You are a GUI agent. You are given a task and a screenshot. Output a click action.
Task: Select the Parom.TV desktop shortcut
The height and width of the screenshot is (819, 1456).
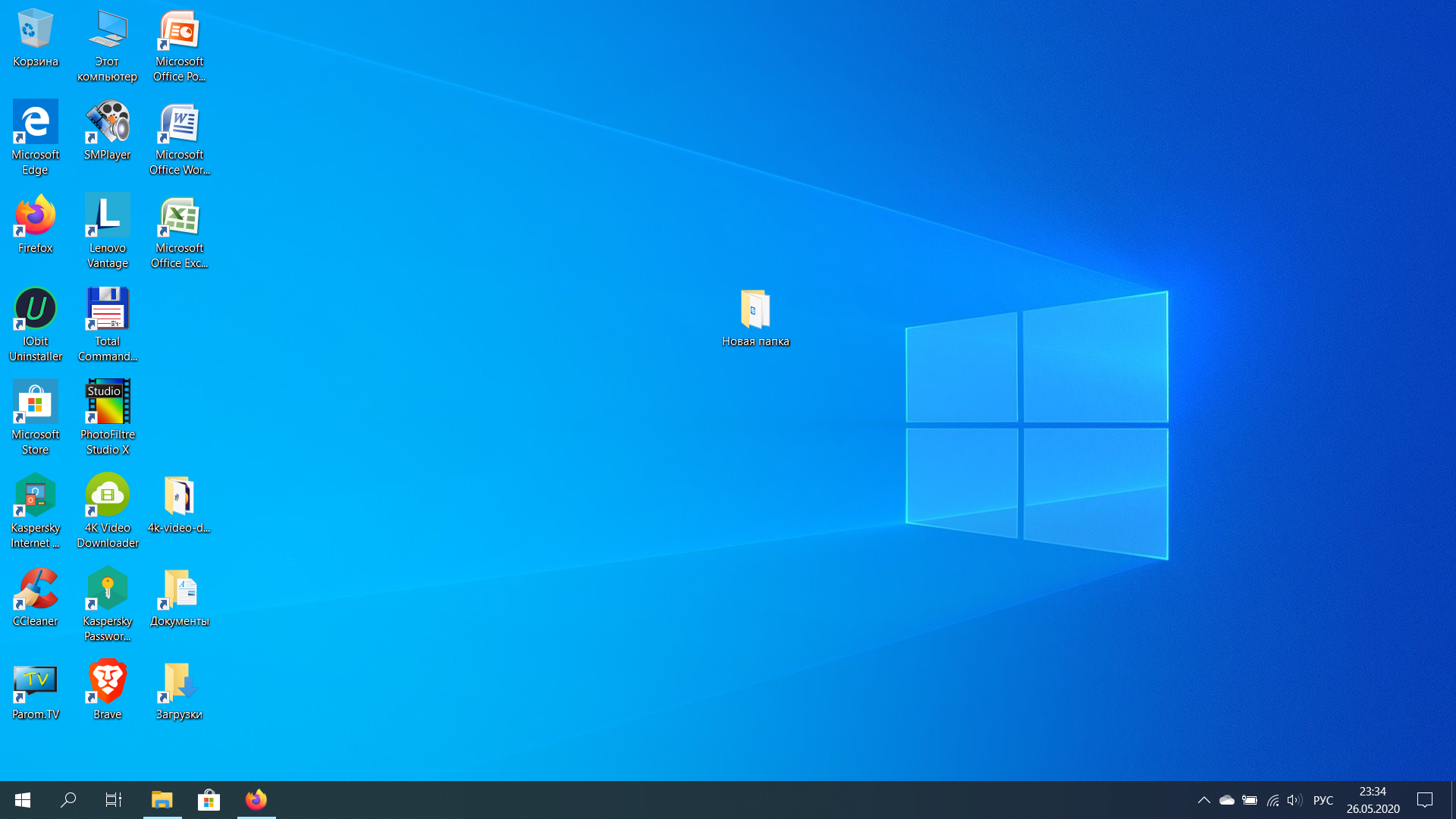35,691
